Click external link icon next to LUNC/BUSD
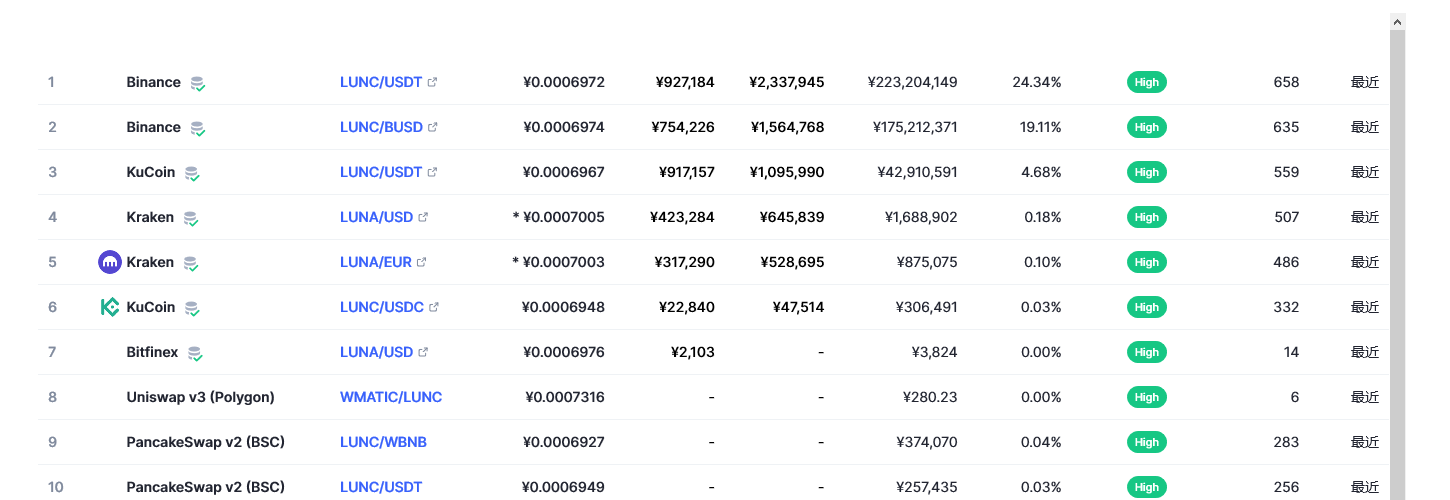The image size is (1450, 500). tap(432, 127)
